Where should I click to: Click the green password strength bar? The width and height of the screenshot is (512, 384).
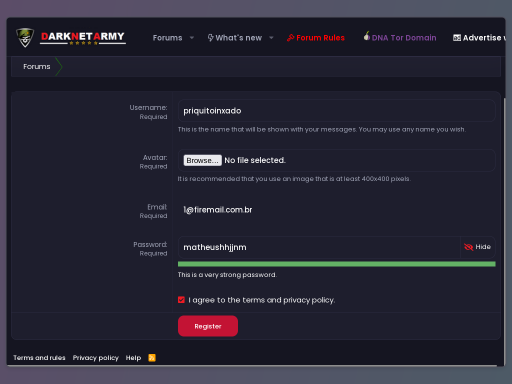point(337,264)
